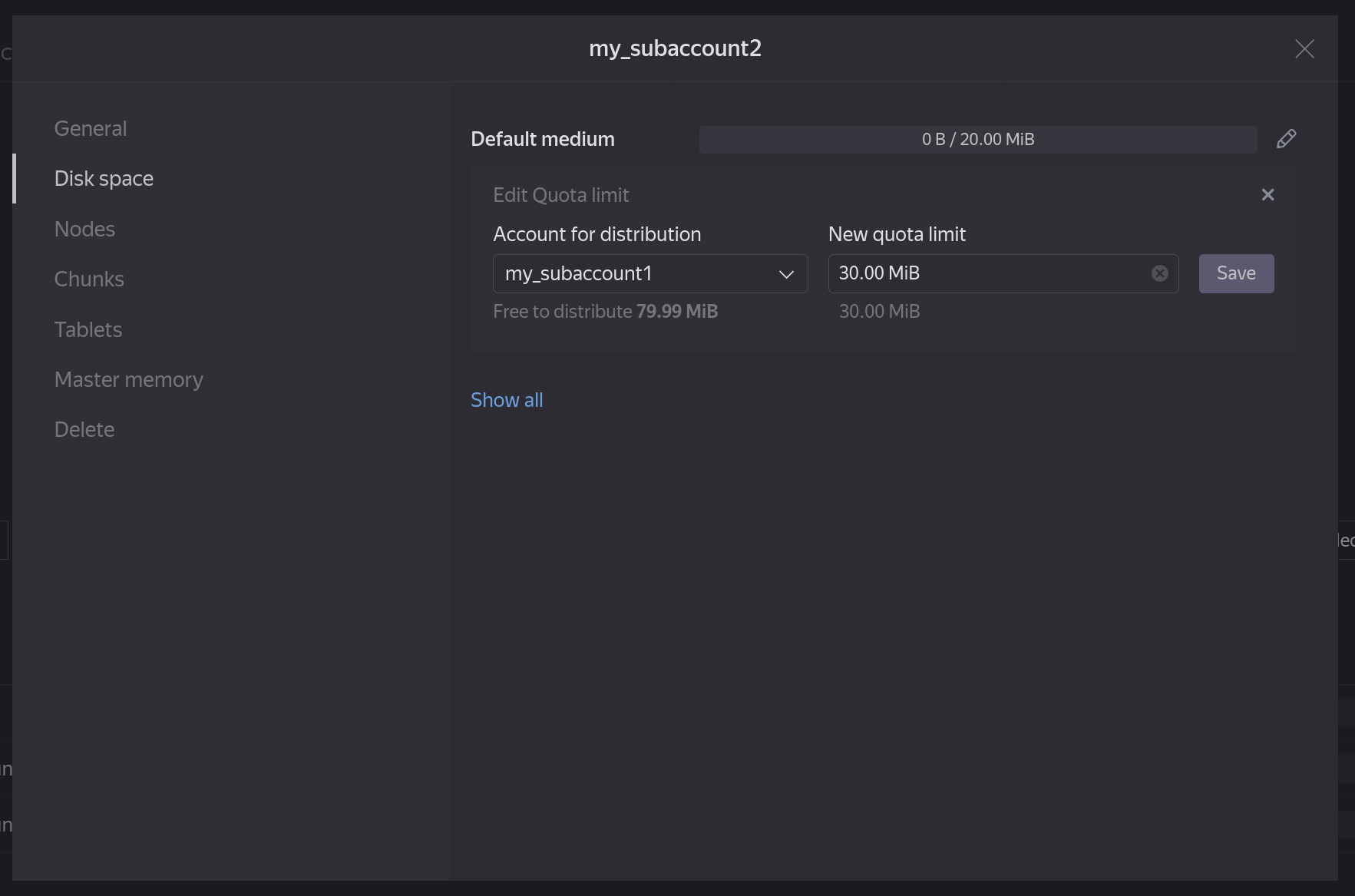Save the new quota limit

click(x=1236, y=273)
